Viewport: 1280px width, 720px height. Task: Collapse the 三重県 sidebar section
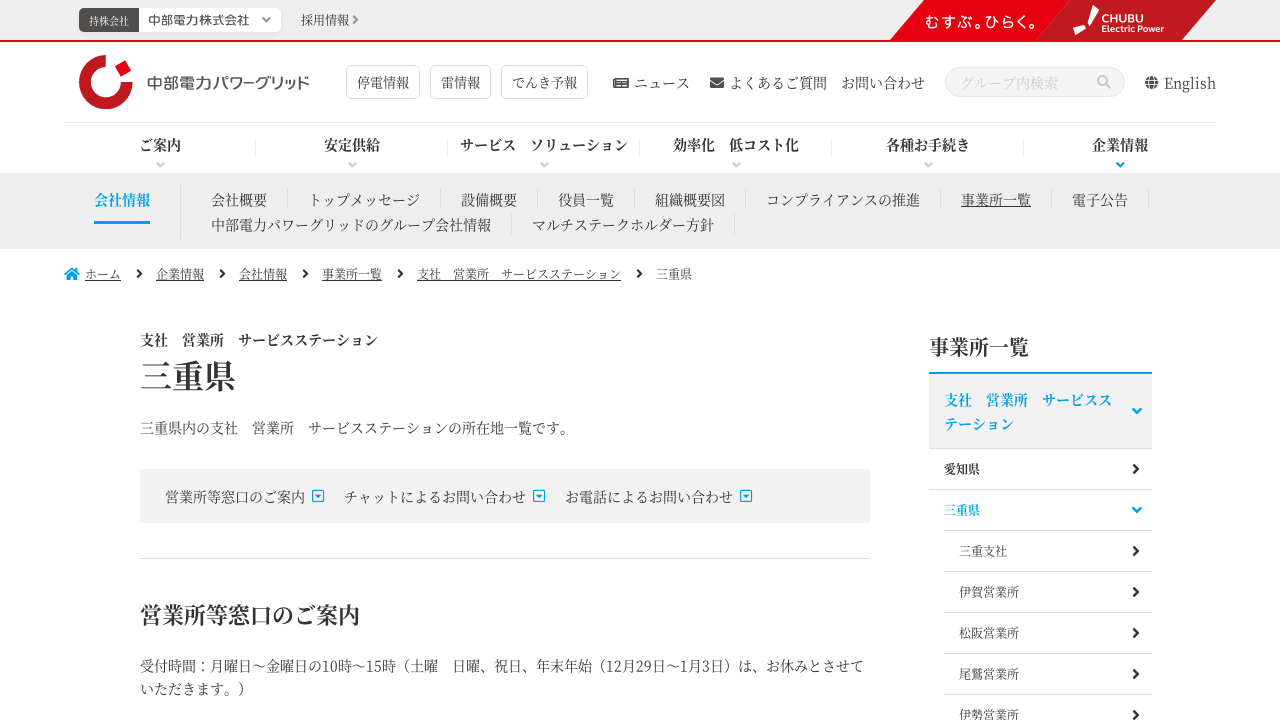point(1136,510)
